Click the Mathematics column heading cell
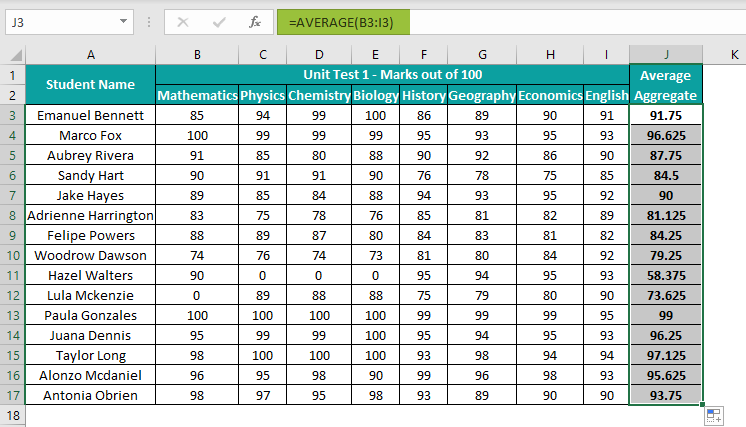 pos(197,95)
